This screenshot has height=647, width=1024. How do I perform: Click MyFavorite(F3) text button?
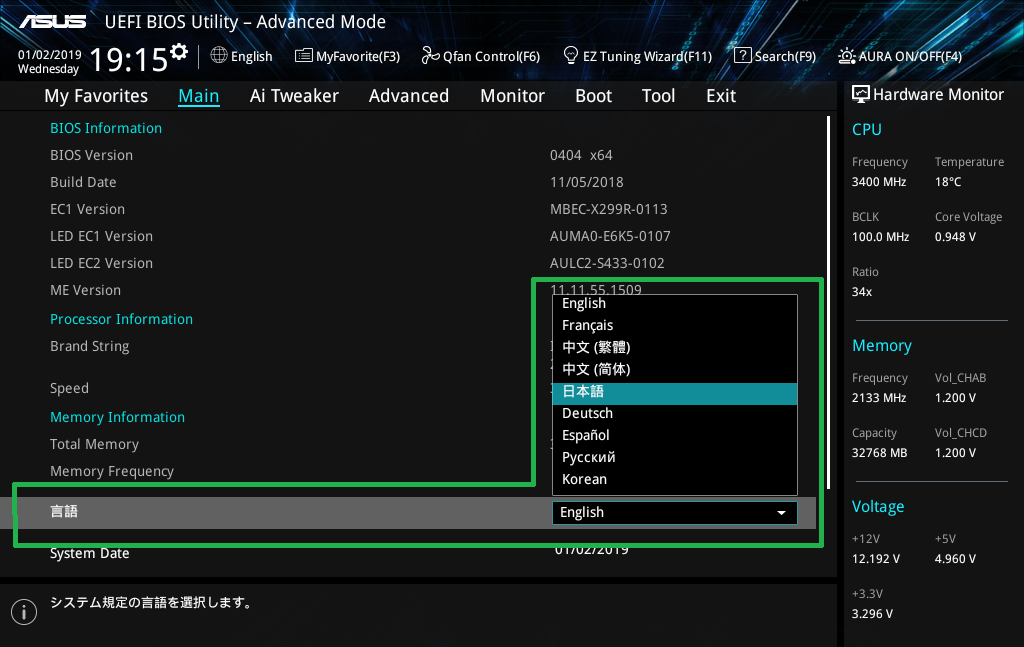(358, 57)
